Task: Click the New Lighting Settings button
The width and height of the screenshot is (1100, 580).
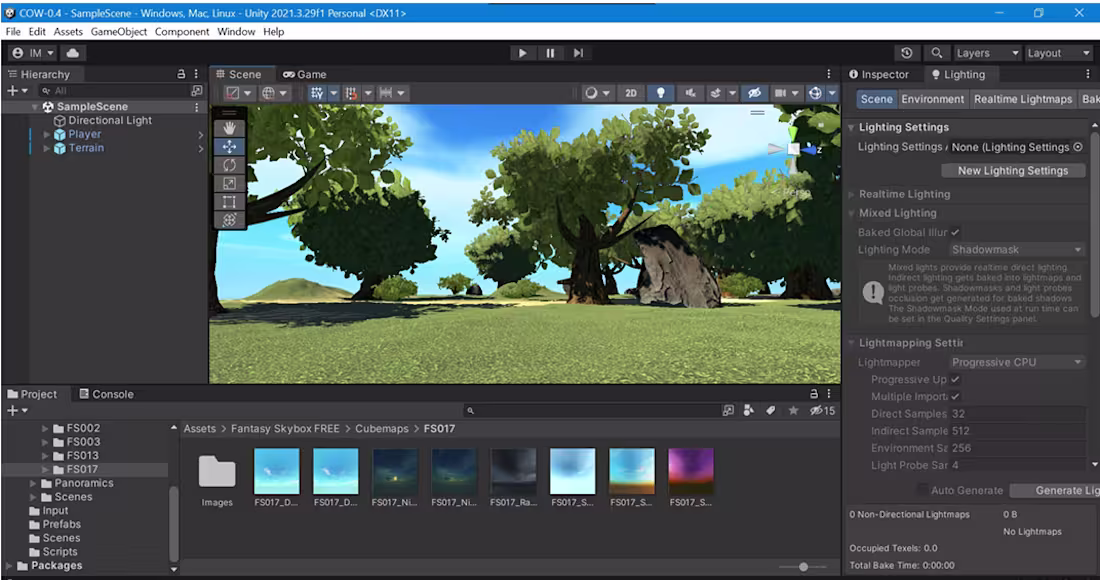Action: click(1012, 171)
